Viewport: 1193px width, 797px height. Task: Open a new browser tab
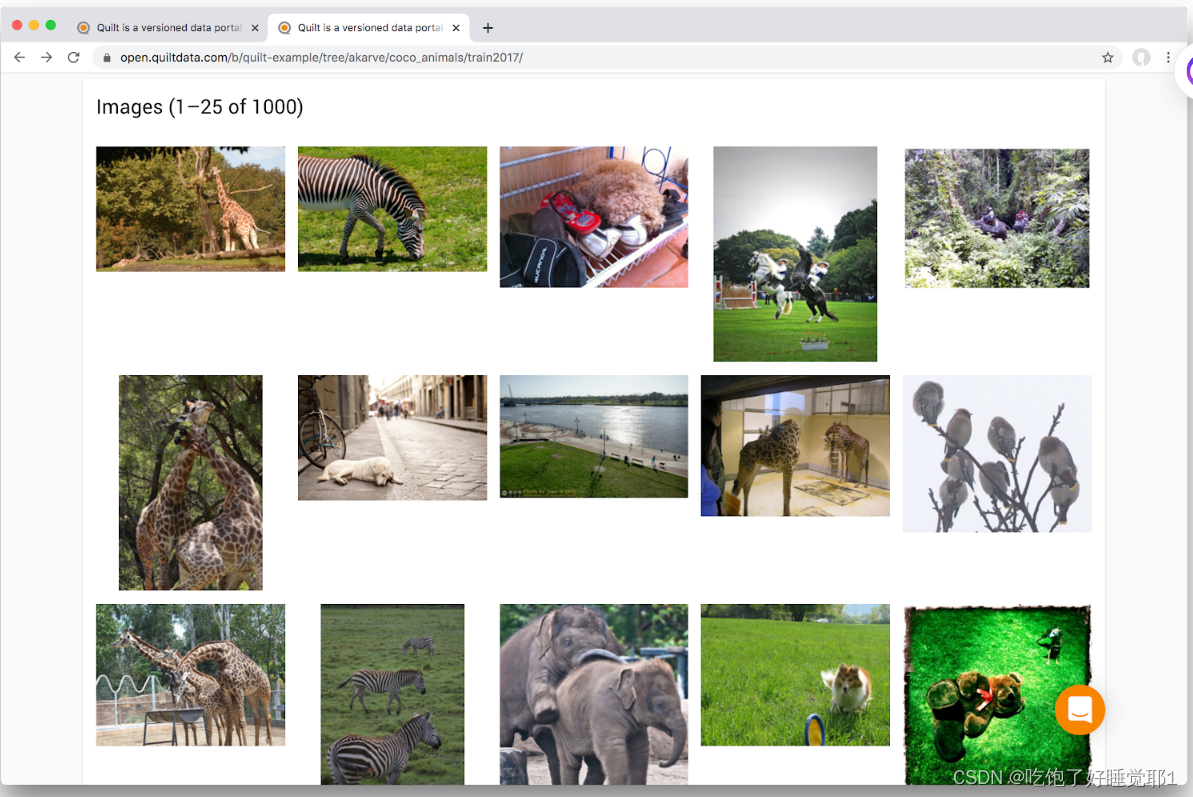click(x=488, y=28)
